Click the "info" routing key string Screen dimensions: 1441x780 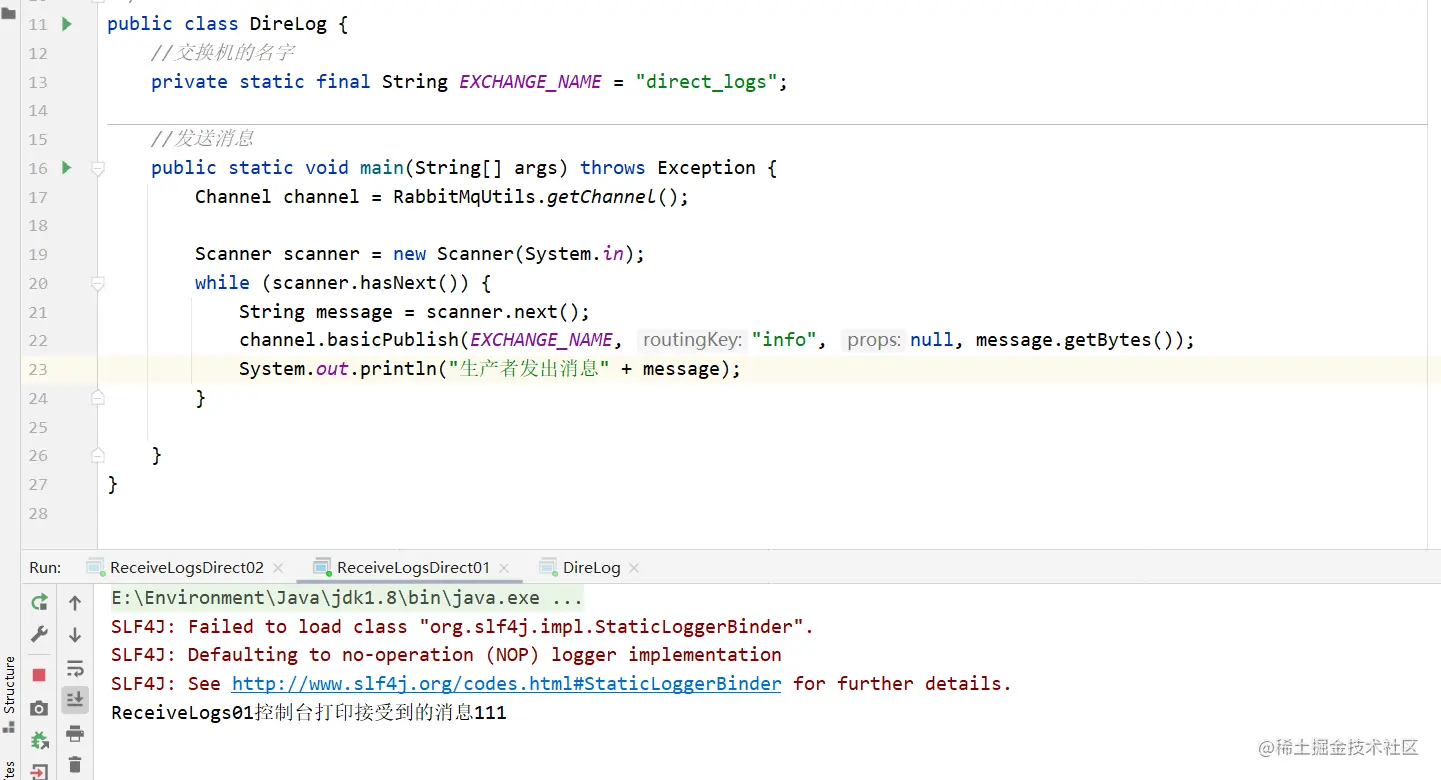[x=785, y=340]
